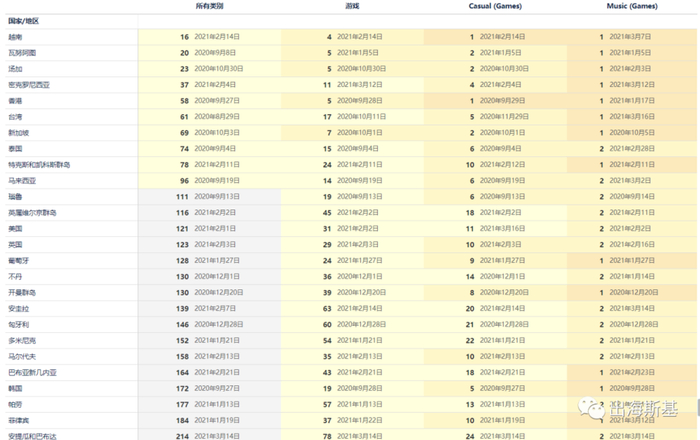Screen dimensions: 700x440
Task: Select the 英国 row name
Action: pyautogui.click(x=15, y=245)
